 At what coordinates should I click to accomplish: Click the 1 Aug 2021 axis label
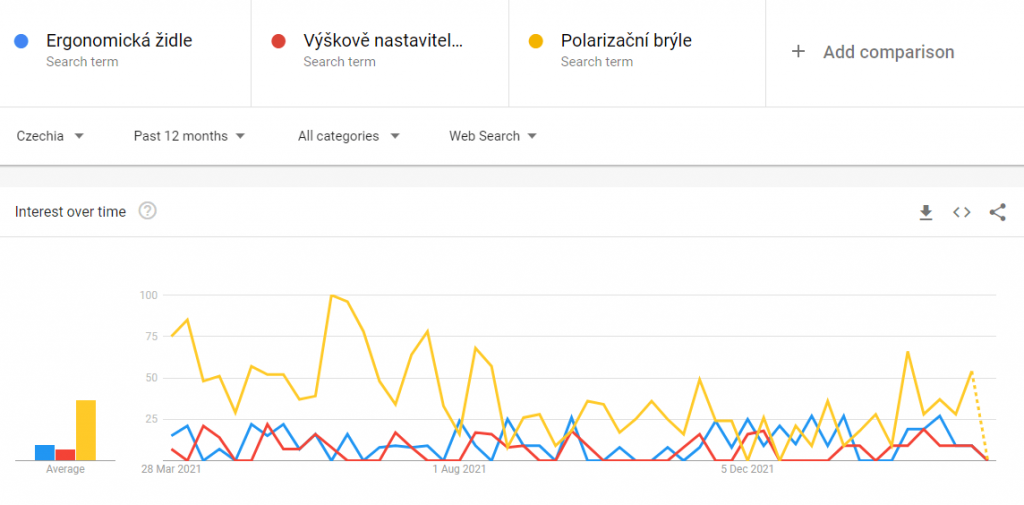click(x=459, y=468)
